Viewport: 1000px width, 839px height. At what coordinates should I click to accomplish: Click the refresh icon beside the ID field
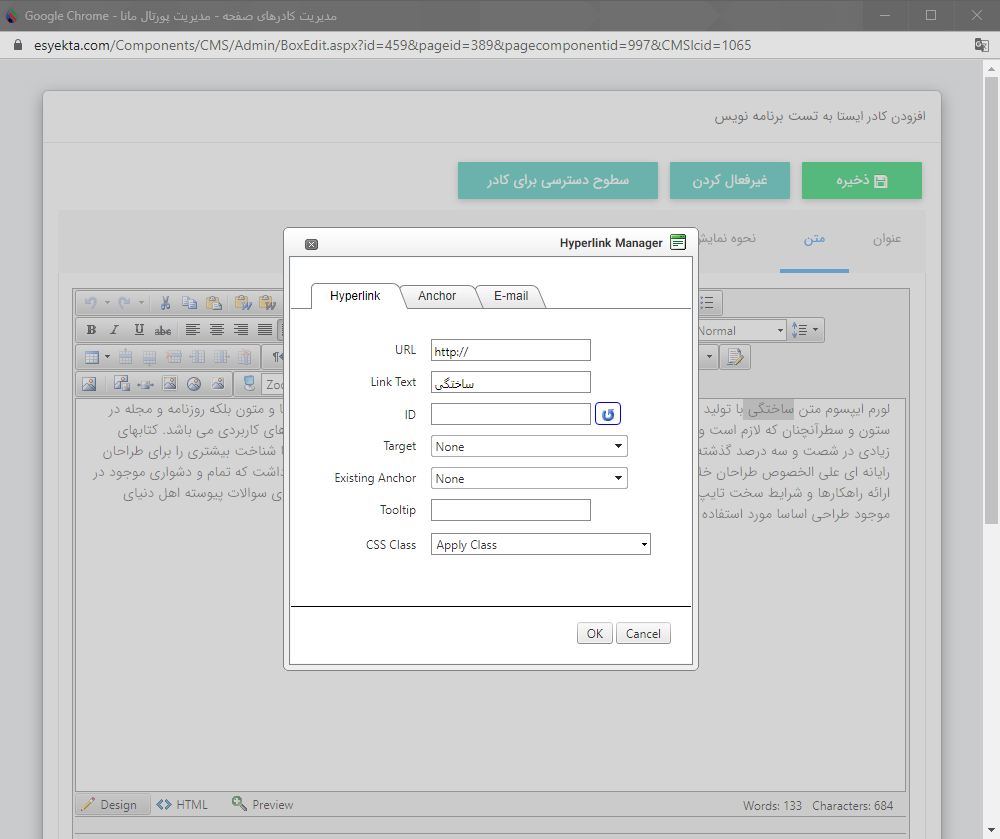tap(608, 413)
